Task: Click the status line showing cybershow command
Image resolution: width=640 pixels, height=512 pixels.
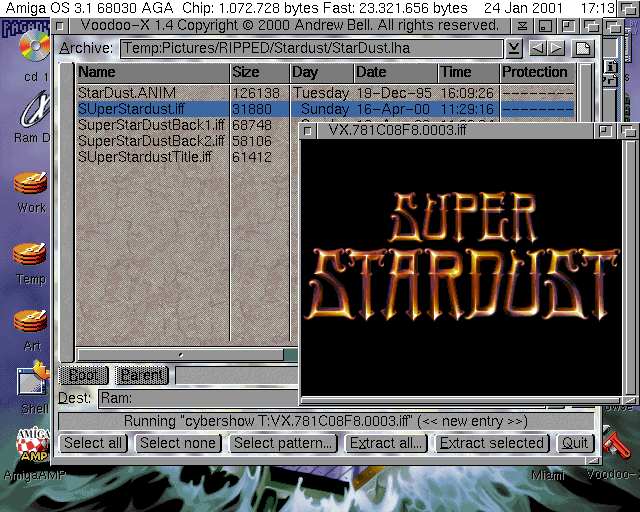Action: click(326, 421)
